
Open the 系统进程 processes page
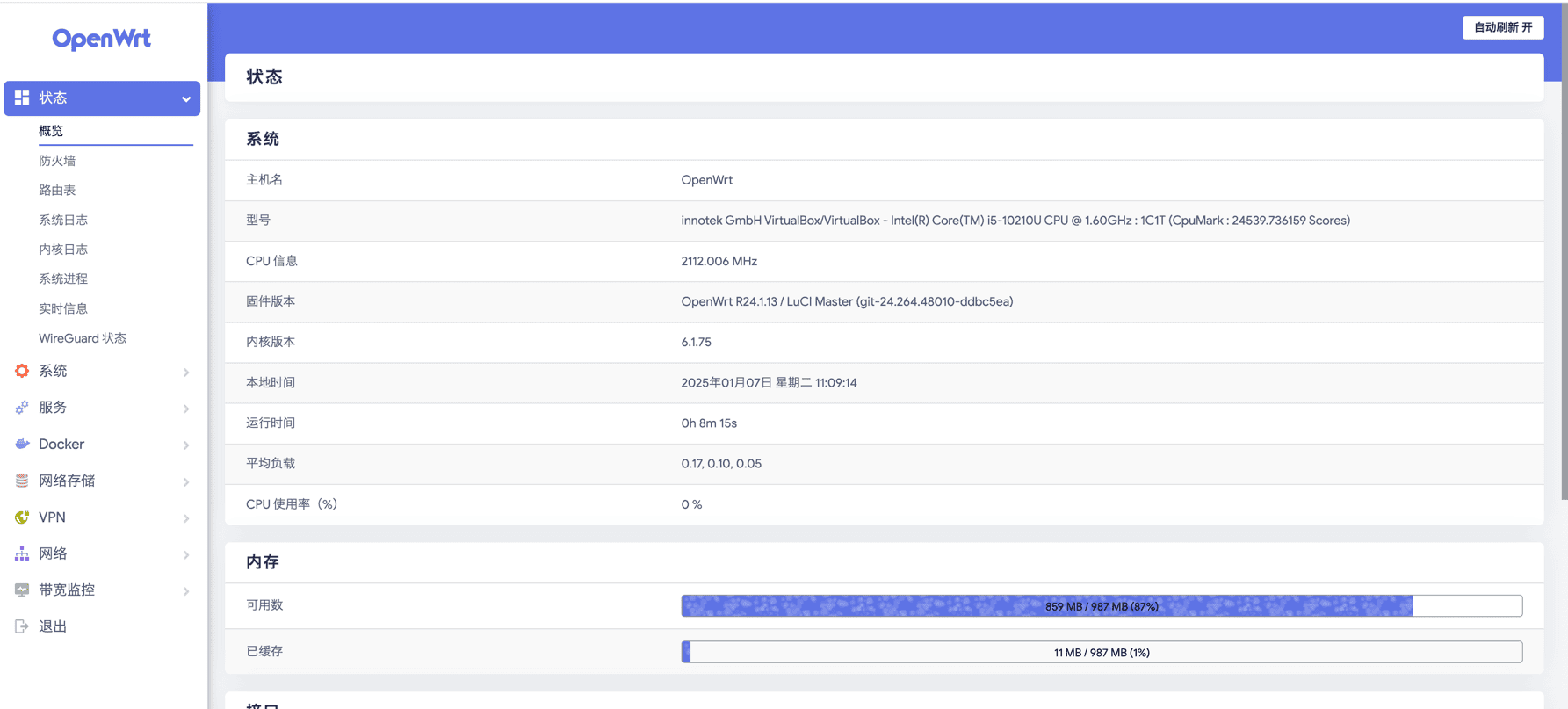tap(63, 279)
